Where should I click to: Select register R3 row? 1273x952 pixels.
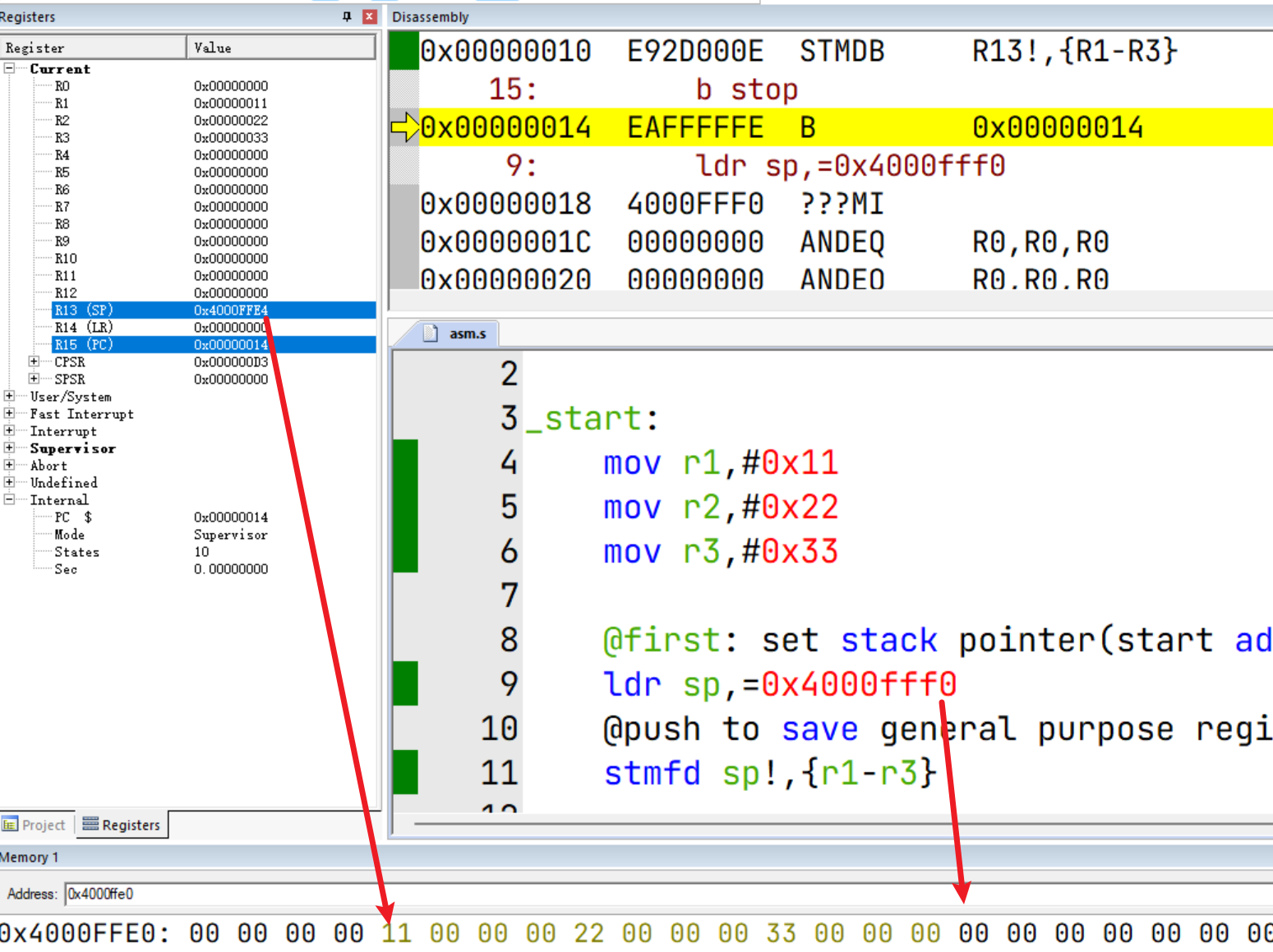[x=214, y=137]
